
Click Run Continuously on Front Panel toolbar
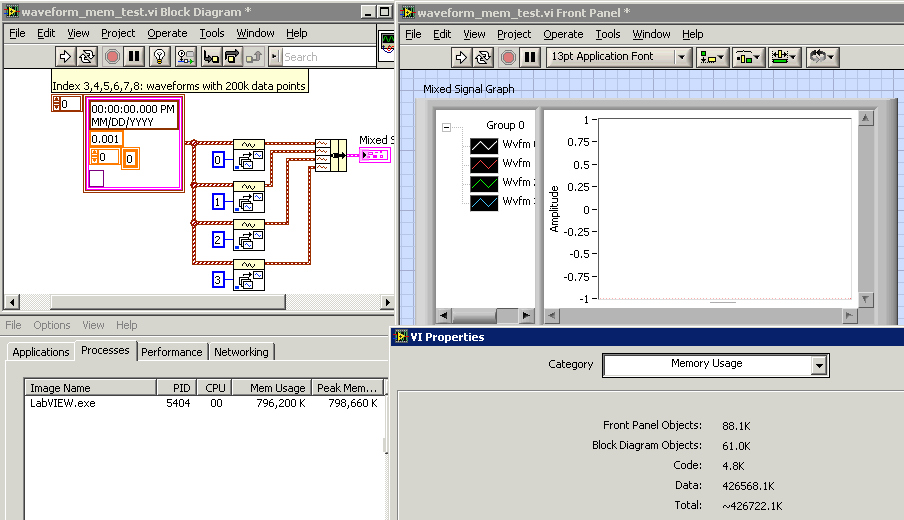tap(483, 57)
